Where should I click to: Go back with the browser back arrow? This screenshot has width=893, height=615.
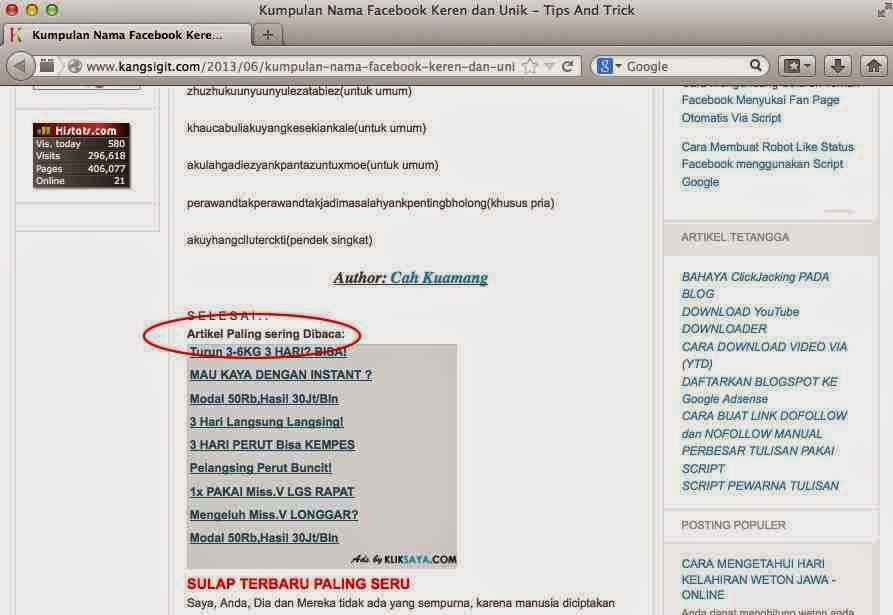(19, 66)
